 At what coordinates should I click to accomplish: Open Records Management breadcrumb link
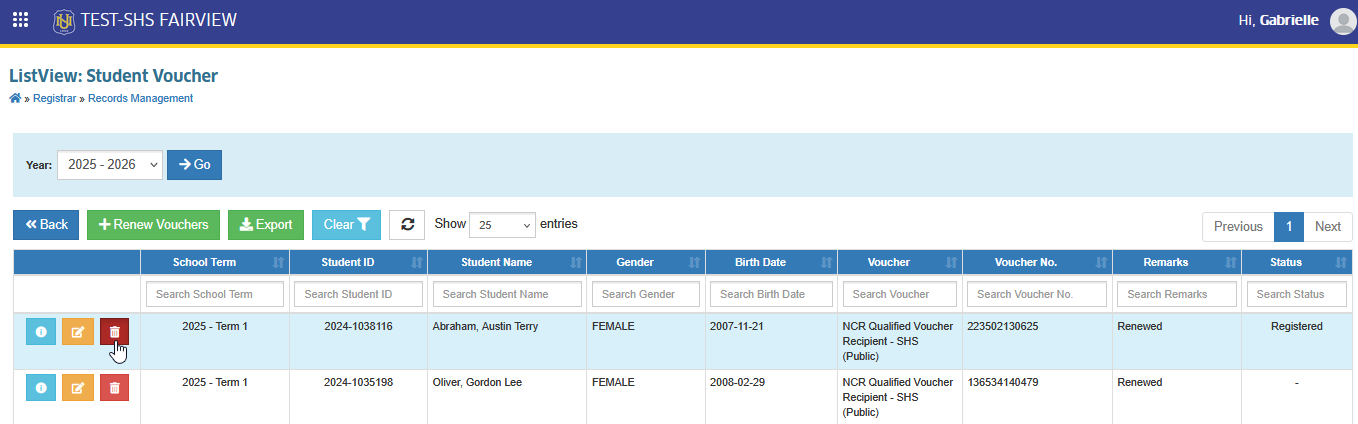(x=140, y=98)
